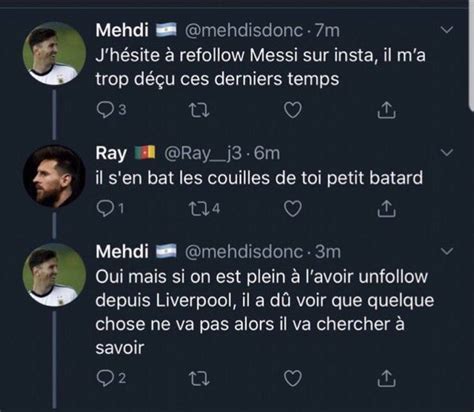Retweet Ray's reply with 4 retweets
This screenshot has height=412, width=474.
(x=199, y=209)
